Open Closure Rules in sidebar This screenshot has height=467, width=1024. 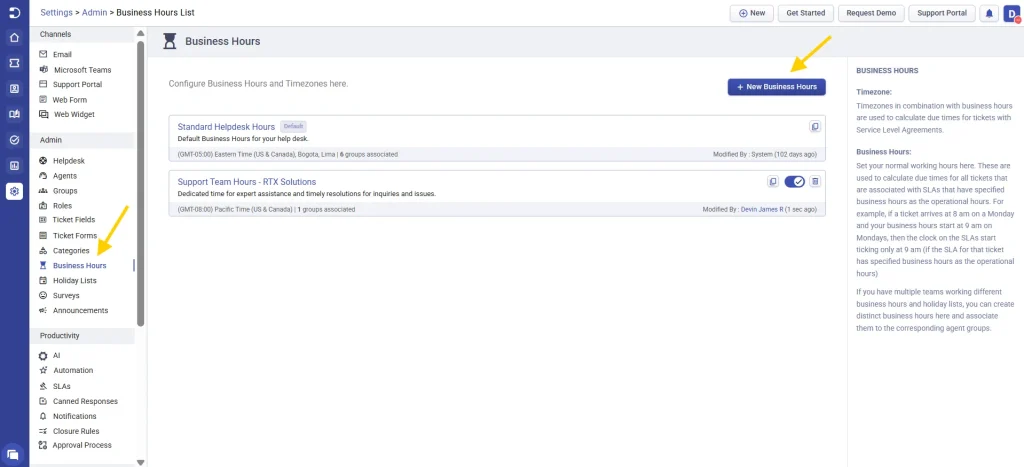[76, 431]
